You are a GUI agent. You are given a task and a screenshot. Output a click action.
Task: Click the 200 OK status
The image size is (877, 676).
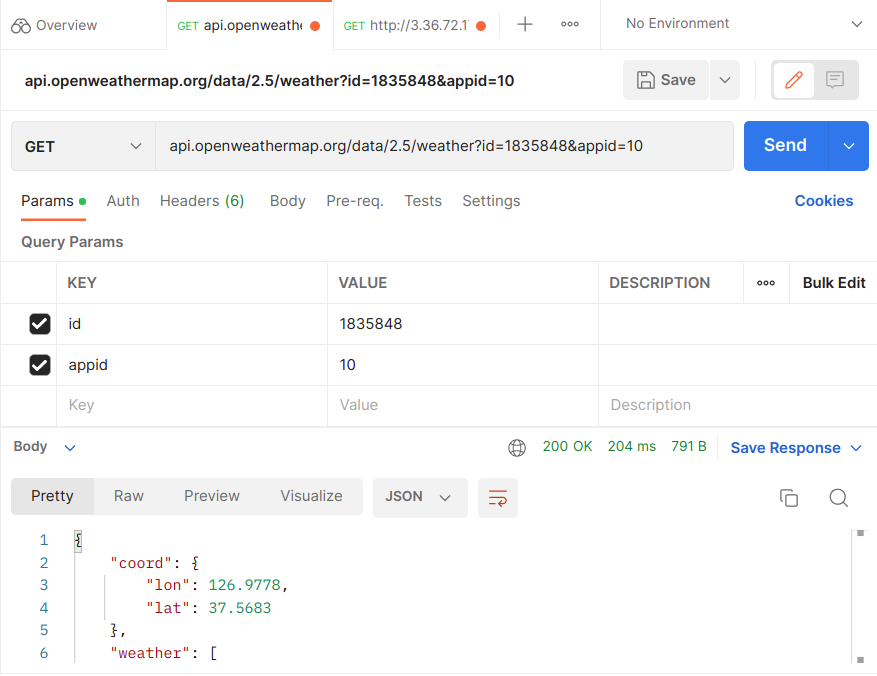click(567, 447)
